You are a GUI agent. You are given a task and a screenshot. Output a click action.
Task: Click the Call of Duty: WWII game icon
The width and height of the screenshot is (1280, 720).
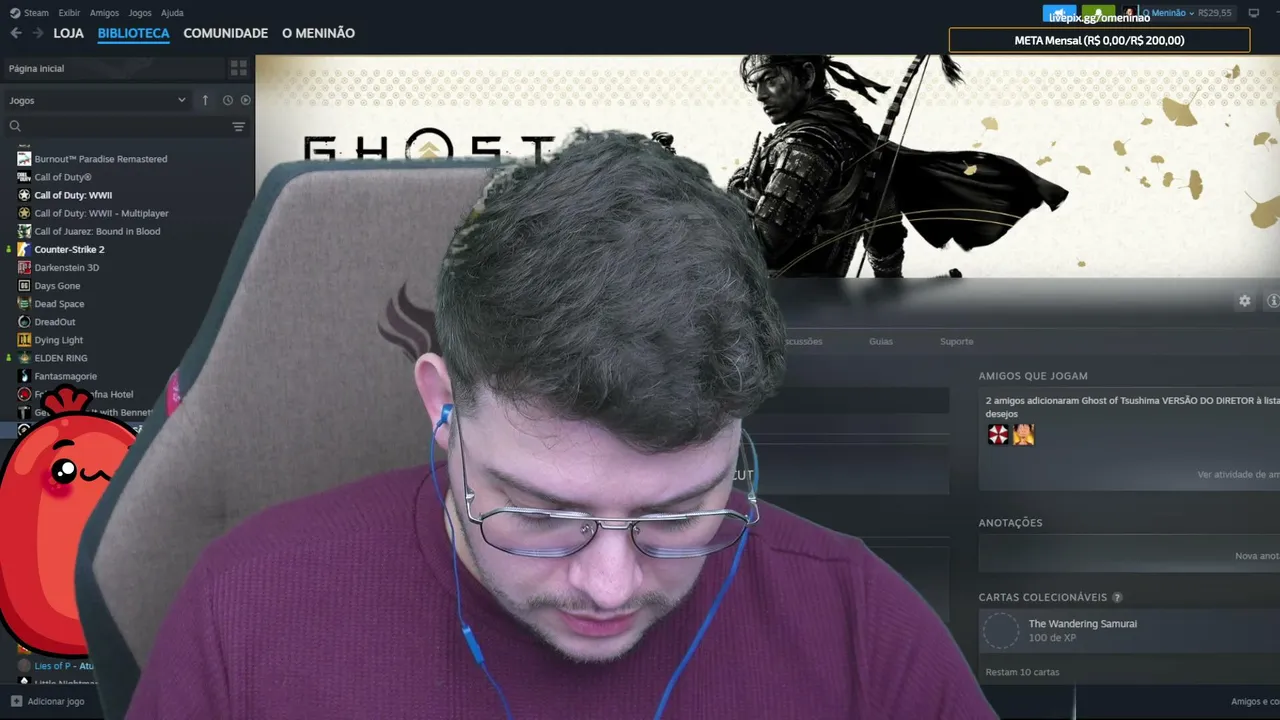click(24, 195)
